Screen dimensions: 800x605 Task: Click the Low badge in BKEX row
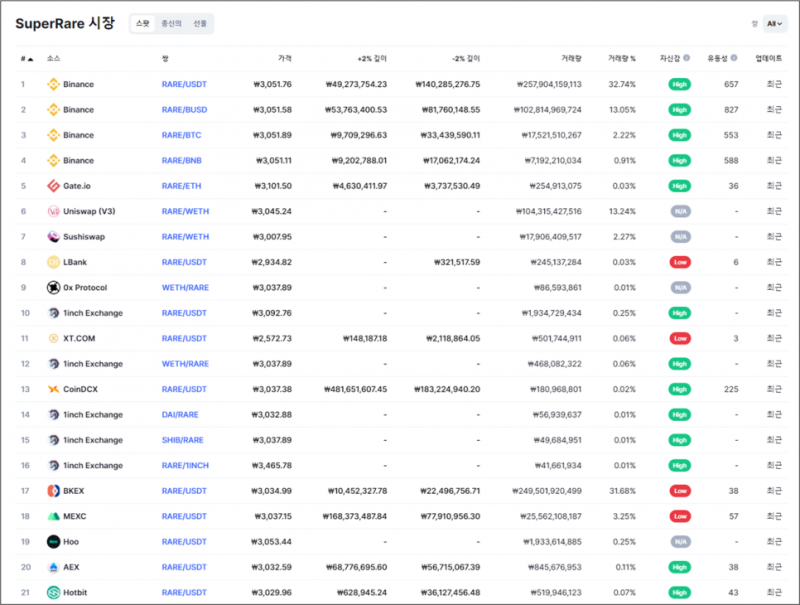(x=680, y=491)
